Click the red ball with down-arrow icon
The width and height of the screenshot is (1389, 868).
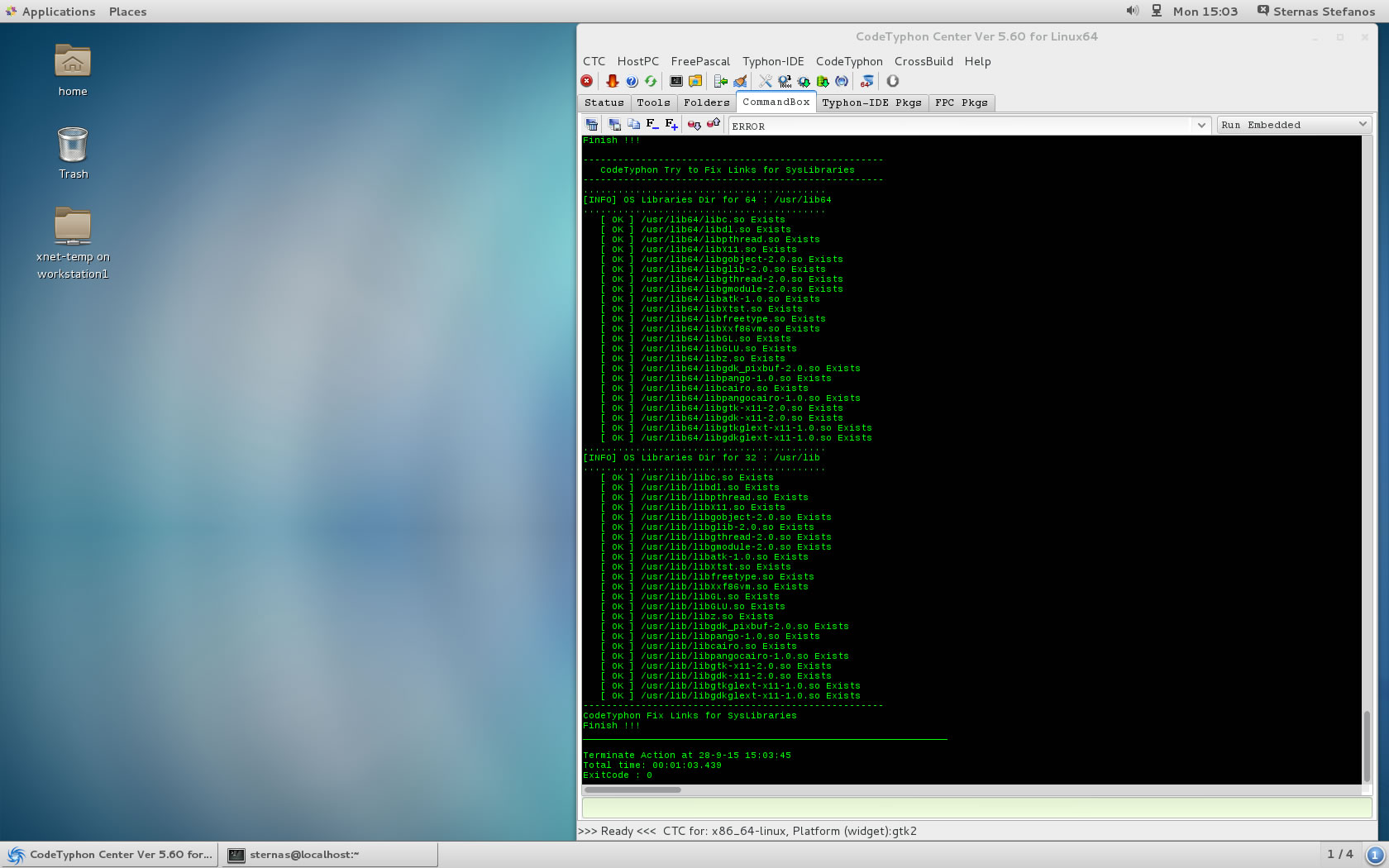(x=694, y=124)
